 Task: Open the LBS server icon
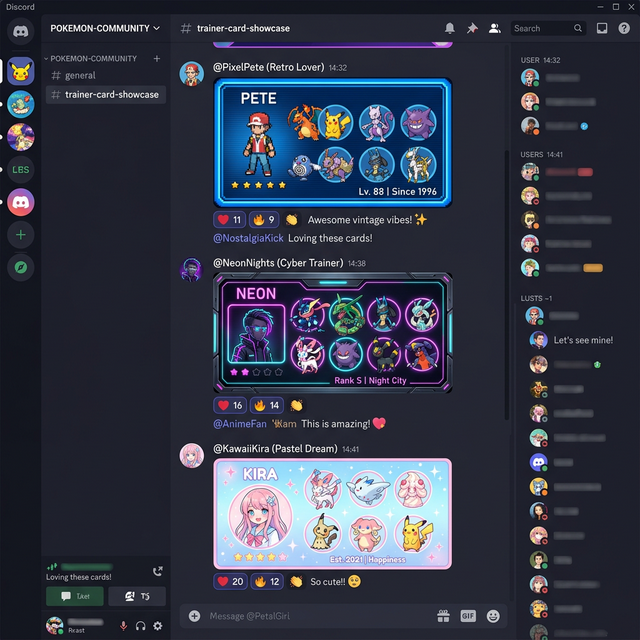tap(20, 169)
